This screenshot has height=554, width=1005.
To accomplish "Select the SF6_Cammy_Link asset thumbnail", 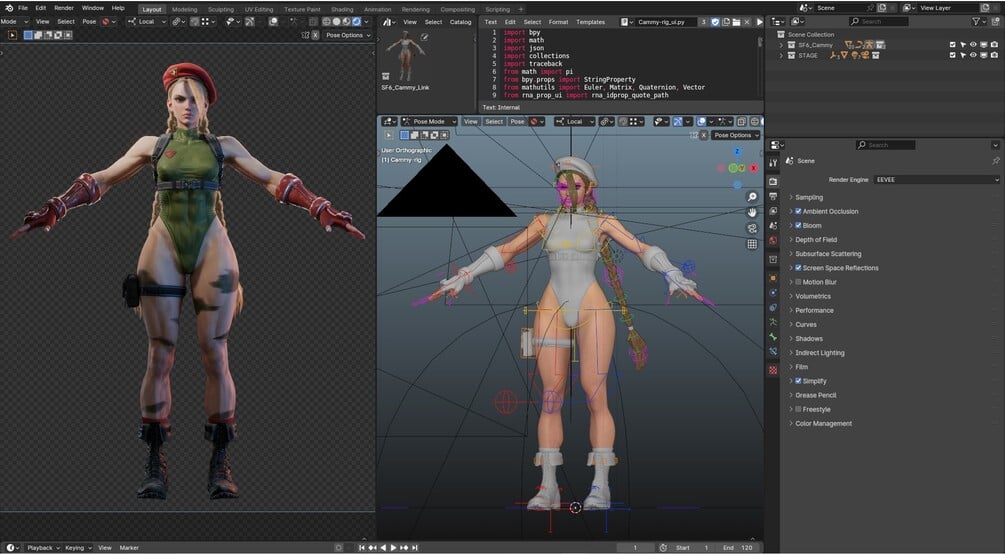I will click(405, 56).
